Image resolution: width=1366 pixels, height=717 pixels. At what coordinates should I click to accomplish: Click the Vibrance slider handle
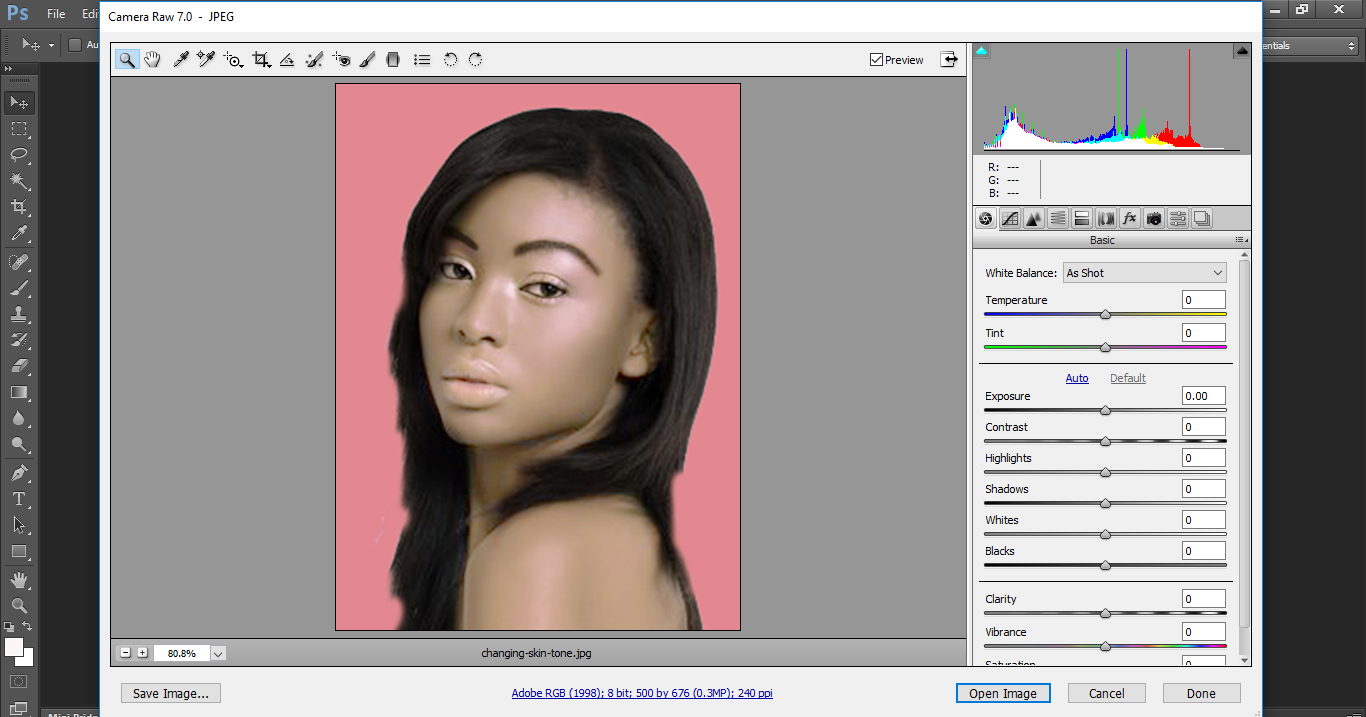[x=1105, y=646]
